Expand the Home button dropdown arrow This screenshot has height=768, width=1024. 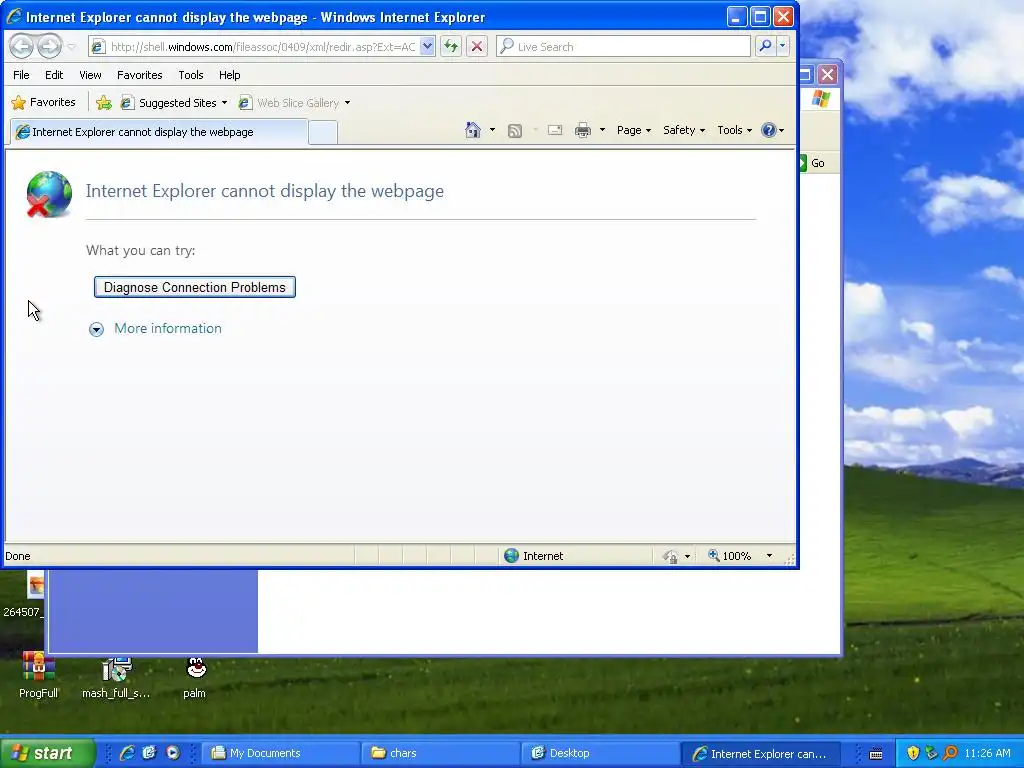click(492, 130)
